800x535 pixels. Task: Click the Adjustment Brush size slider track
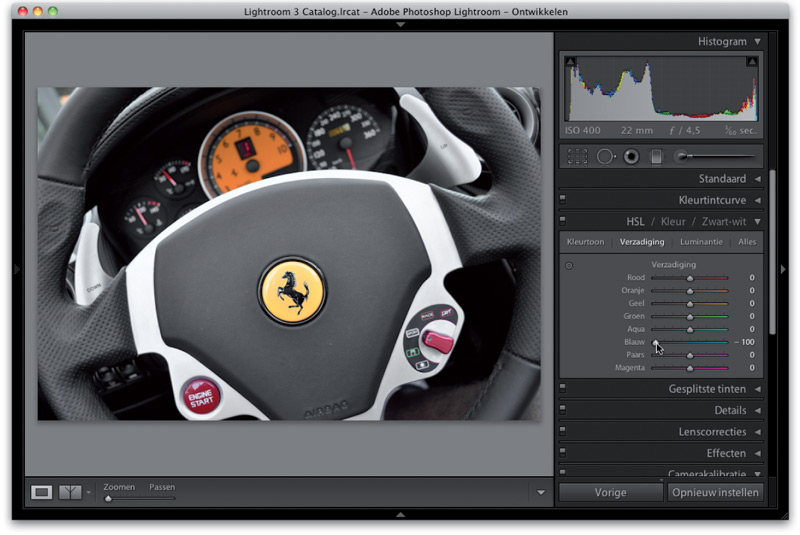(x=721, y=156)
